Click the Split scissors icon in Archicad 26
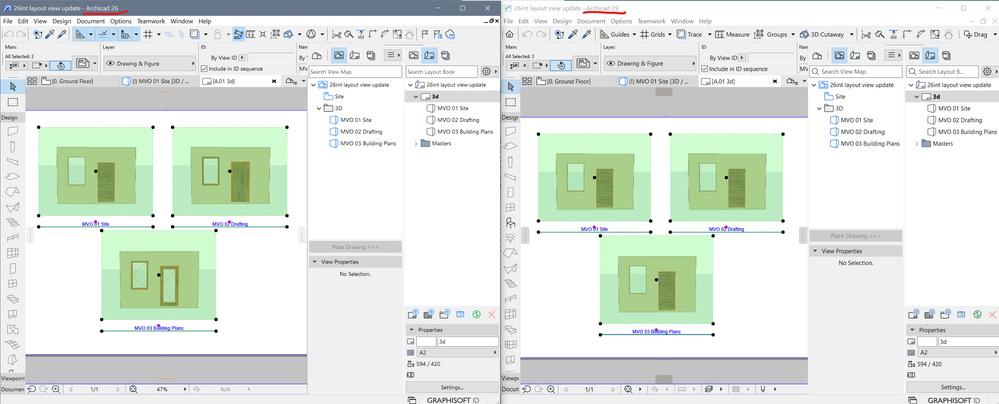 coord(336,34)
